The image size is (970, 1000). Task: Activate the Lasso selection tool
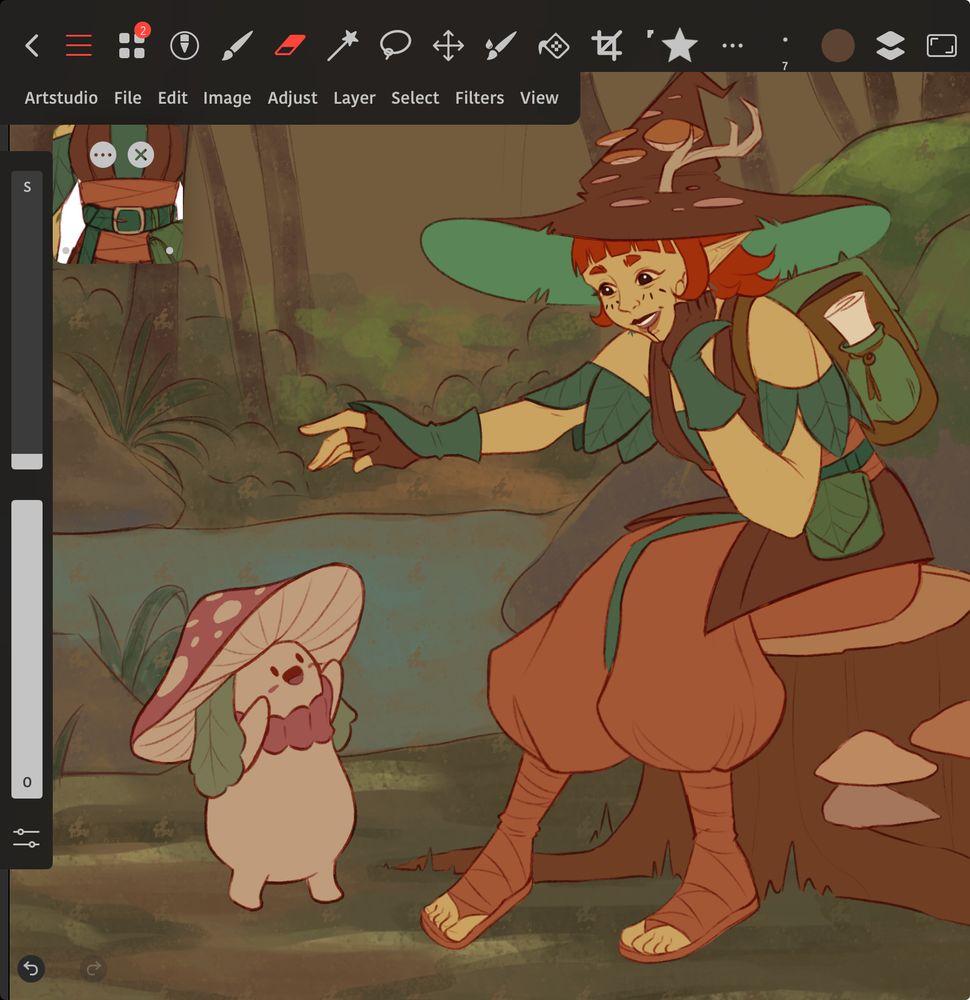pyautogui.click(x=395, y=45)
